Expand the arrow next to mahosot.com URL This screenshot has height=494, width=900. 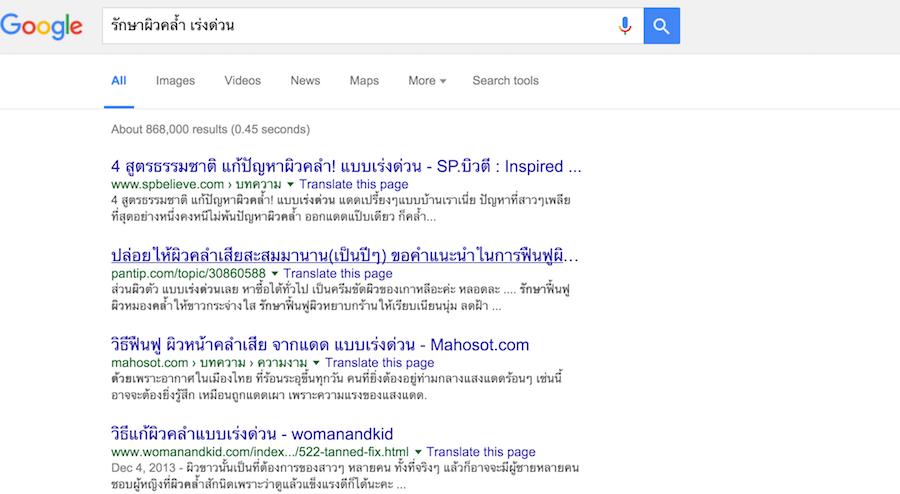click(x=316, y=363)
